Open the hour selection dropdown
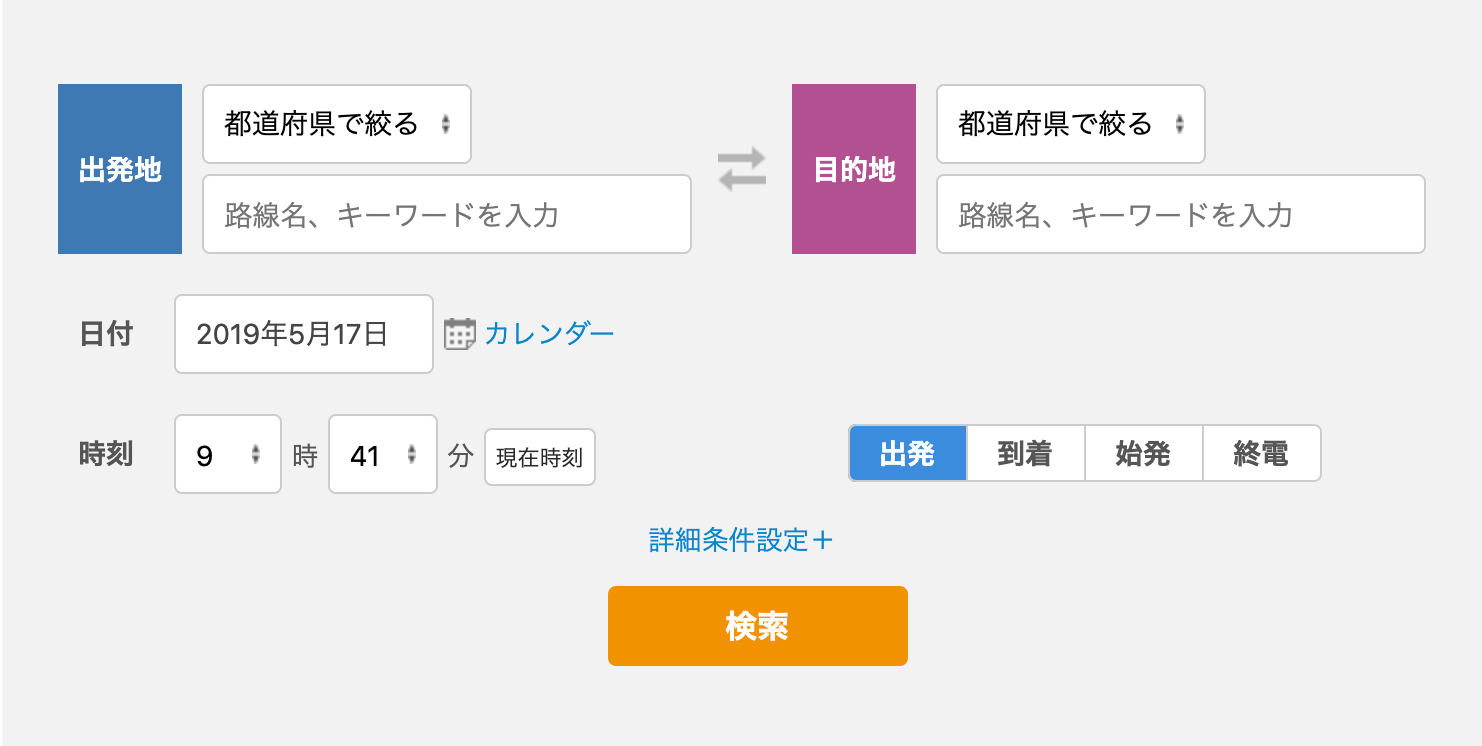1482x746 pixels. (227, 454)
